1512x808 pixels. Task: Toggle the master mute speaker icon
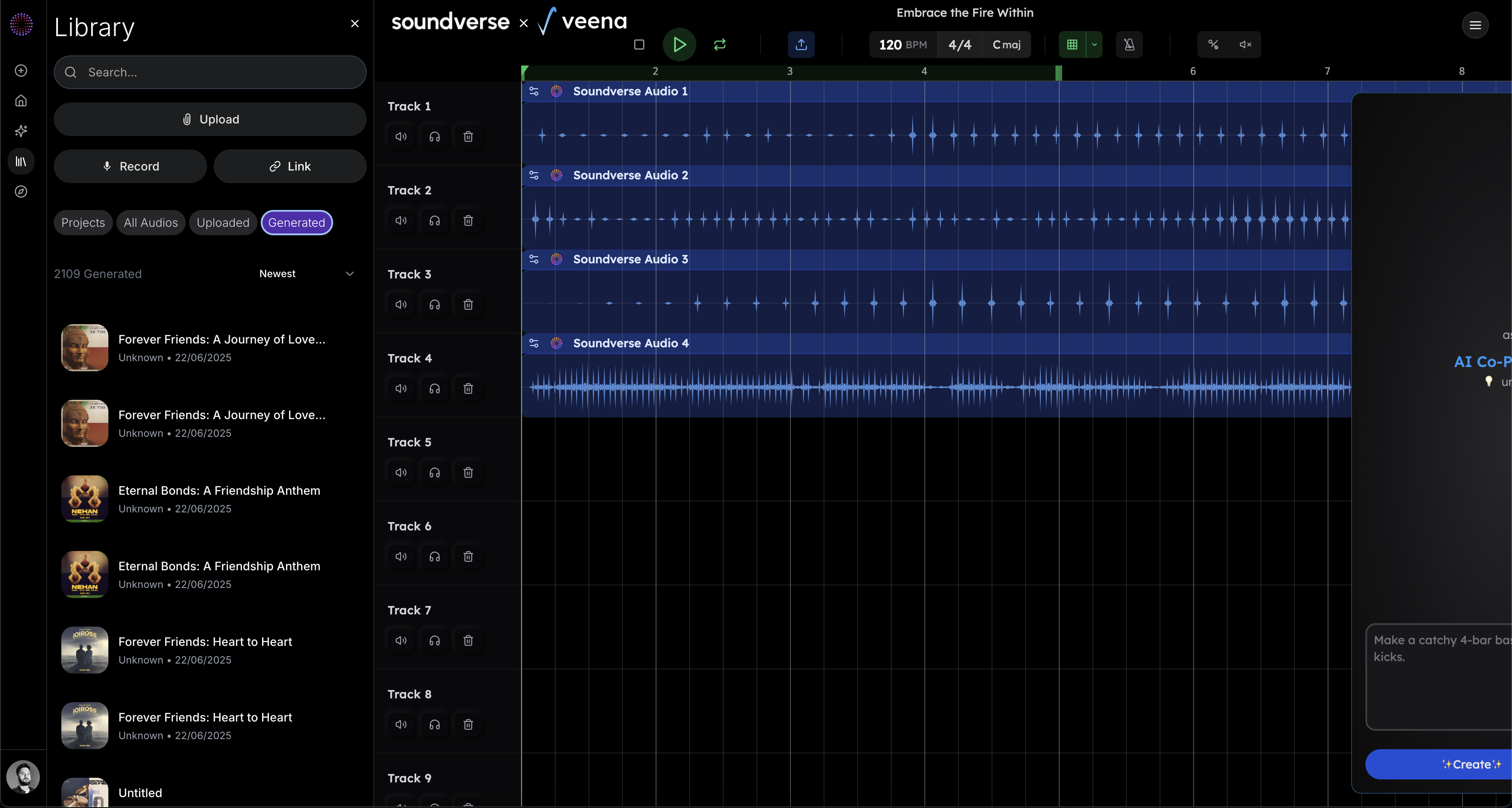click(1246, 45)
